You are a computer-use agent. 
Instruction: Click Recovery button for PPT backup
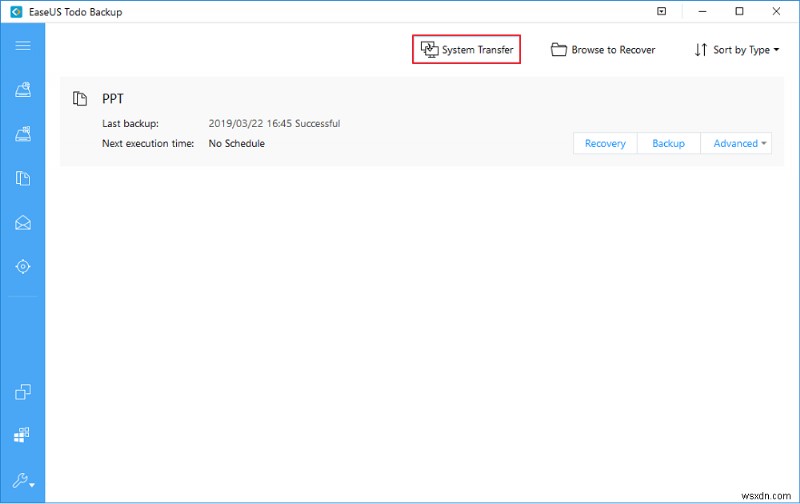point(605,143)
